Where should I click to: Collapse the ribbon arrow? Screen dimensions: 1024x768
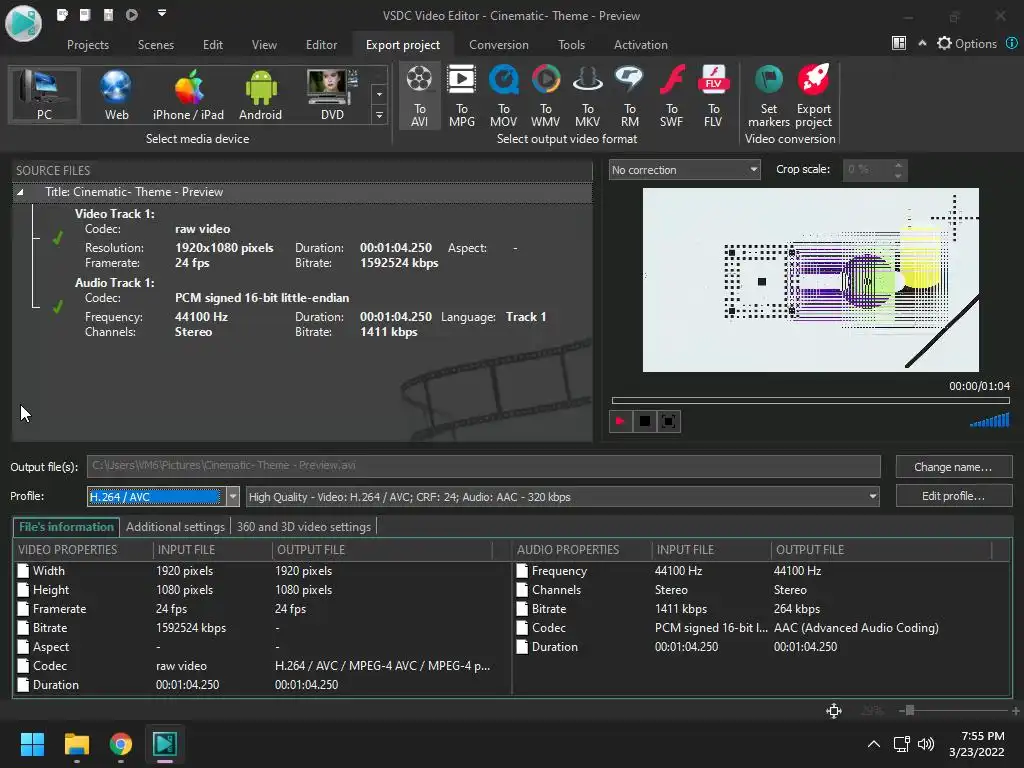tap(922, 43)
